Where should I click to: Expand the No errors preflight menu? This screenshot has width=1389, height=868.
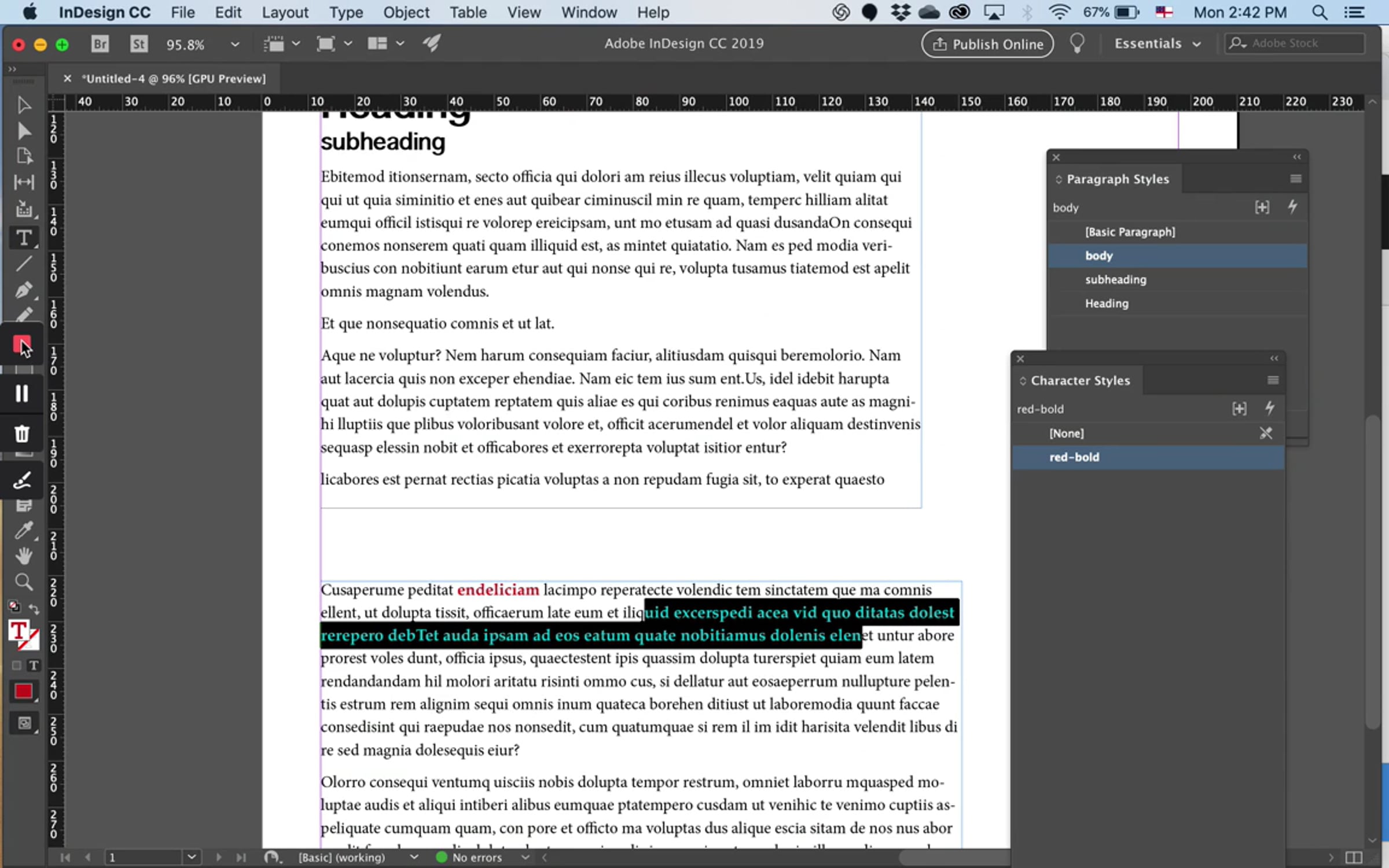525,857
